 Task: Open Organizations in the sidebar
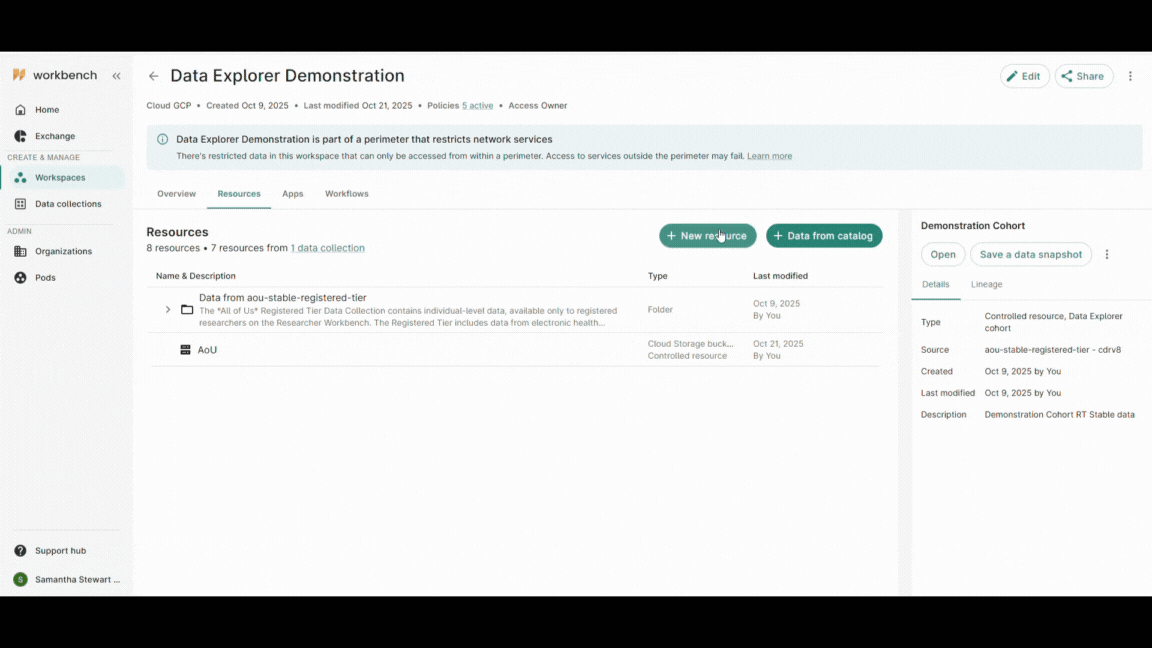(x=62, y=251)
